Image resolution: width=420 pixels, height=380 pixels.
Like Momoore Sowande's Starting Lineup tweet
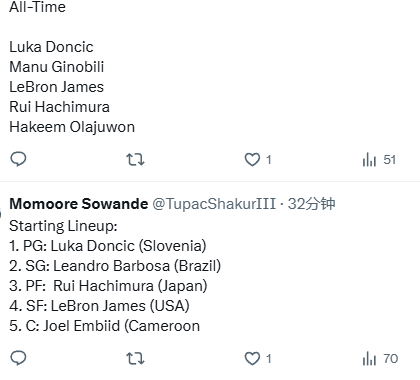[x=252, y=359]
